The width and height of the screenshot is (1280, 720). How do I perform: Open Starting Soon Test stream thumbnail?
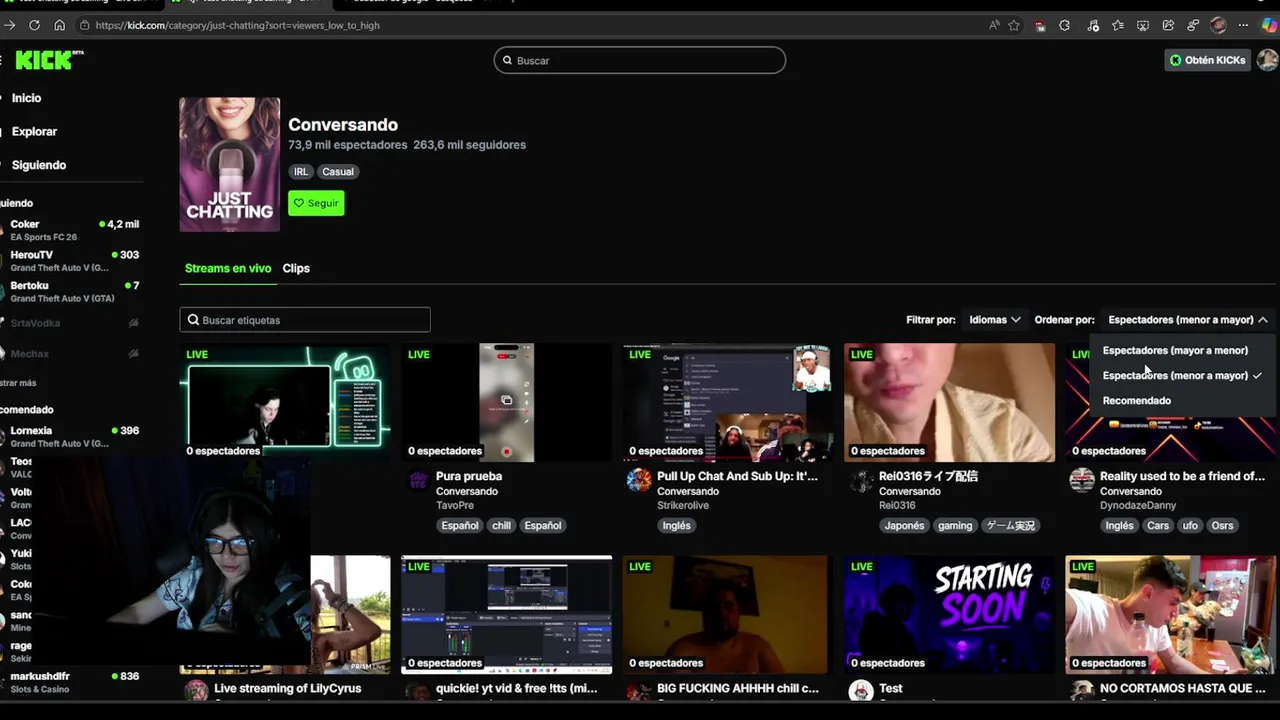point(949,615)
